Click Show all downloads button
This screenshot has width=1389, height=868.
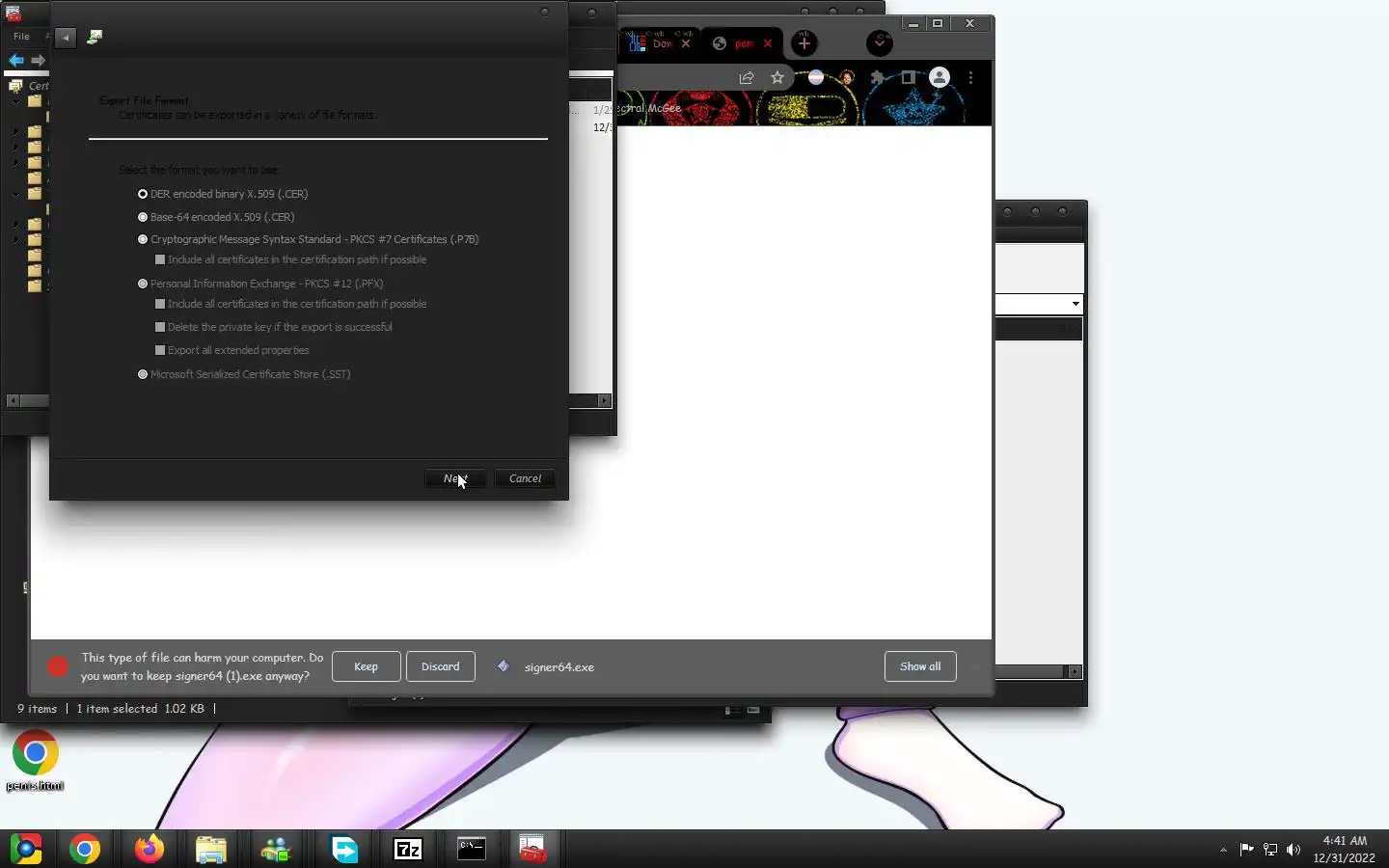[x=920, y=666]
